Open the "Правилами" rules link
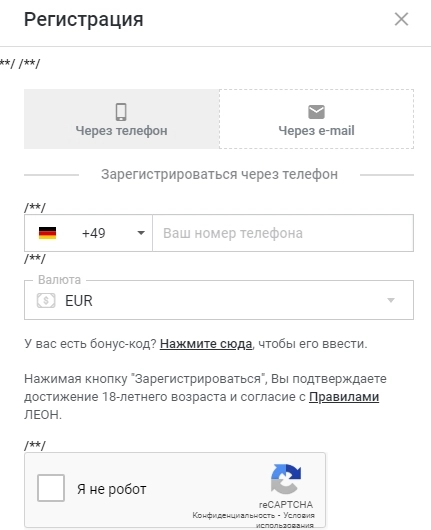This screenshot has width=431, height=530. [x=344, y=397]
